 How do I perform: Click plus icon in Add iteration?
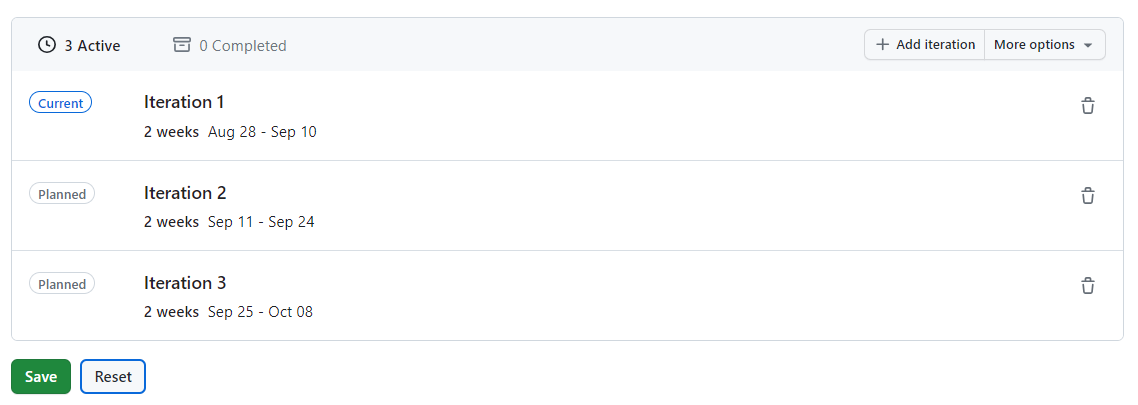pos(882,44)
